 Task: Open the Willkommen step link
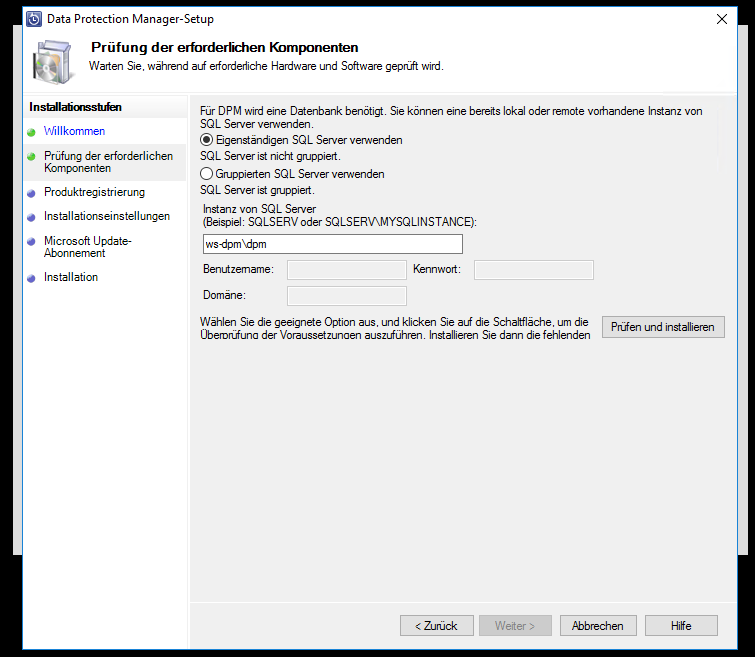pos(74,131)
